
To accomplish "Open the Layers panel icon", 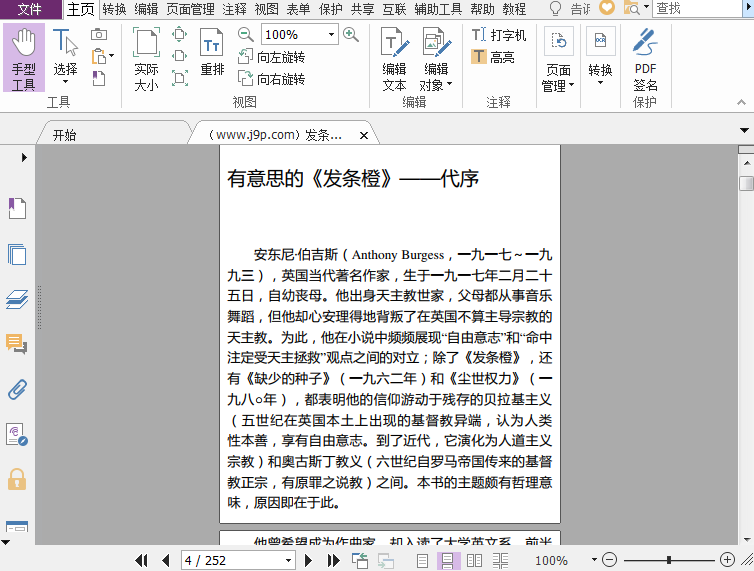I will click(x=17, y=299).
